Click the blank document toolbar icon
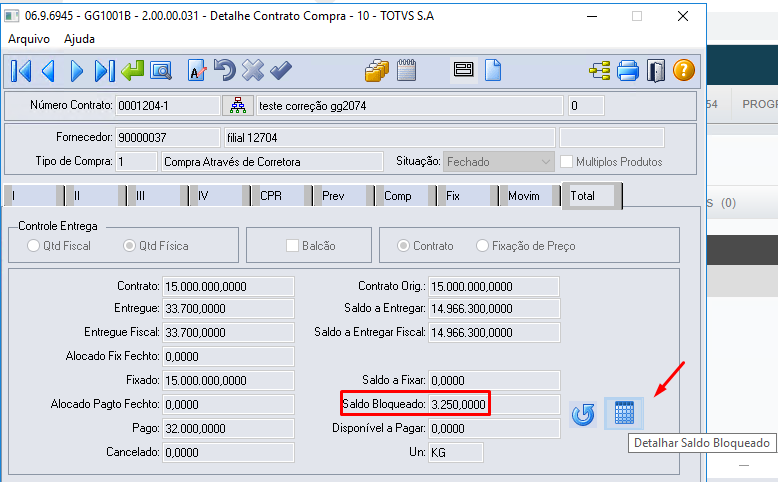Screen dimensions: 778x482 493,70
